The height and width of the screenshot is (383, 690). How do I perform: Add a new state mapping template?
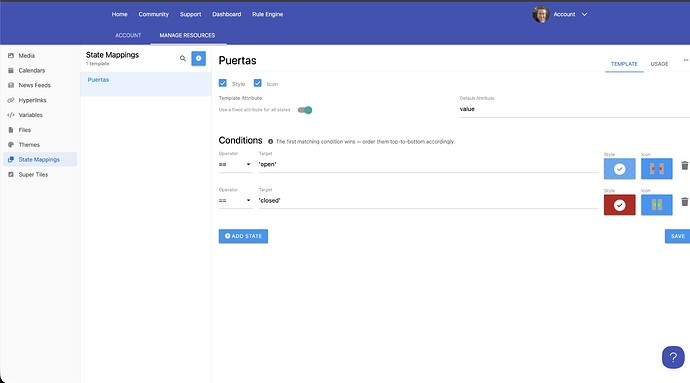(x=198, y=59)
